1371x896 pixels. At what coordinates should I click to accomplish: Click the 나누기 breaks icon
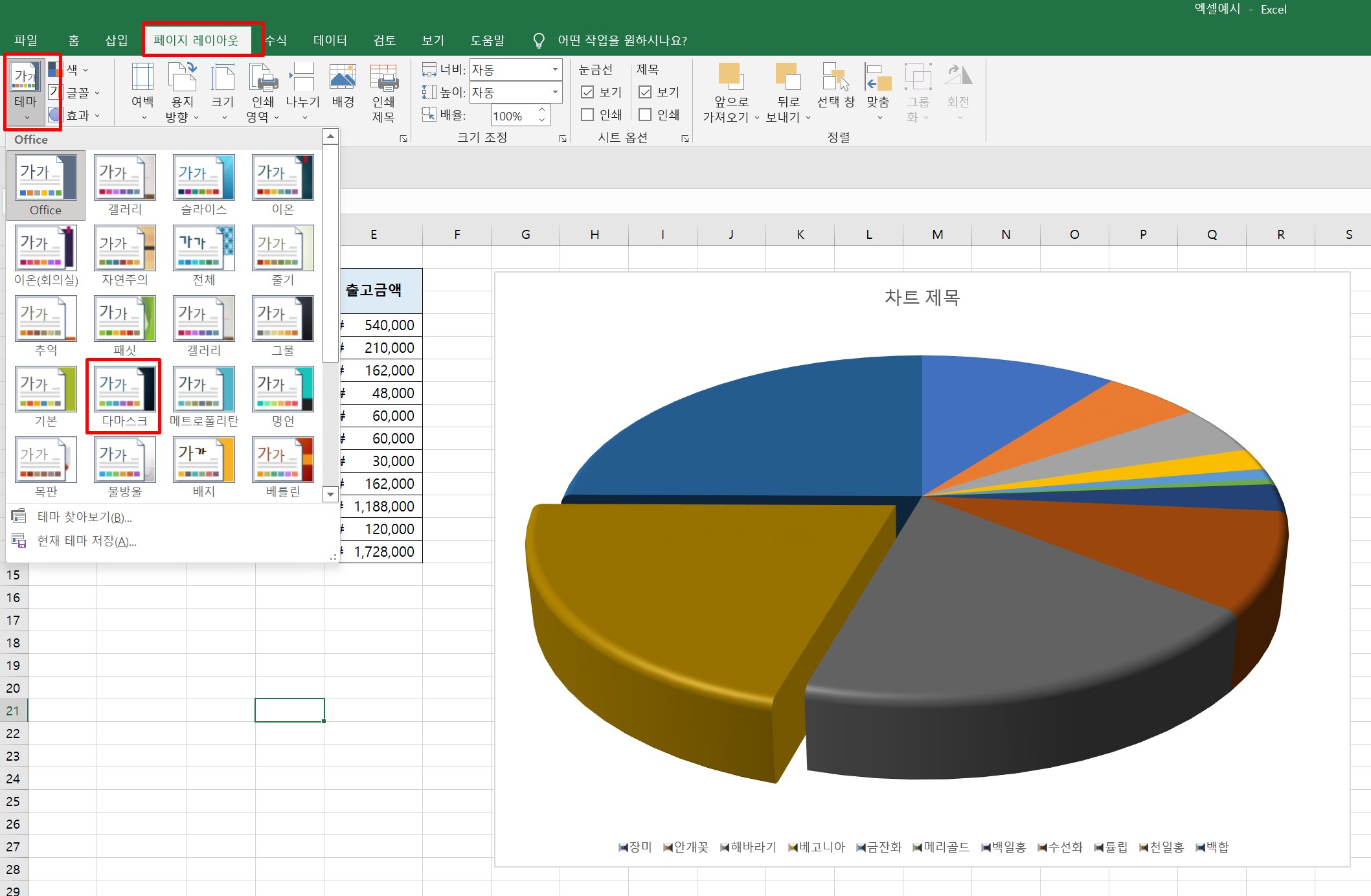click(x=302, y=78)
